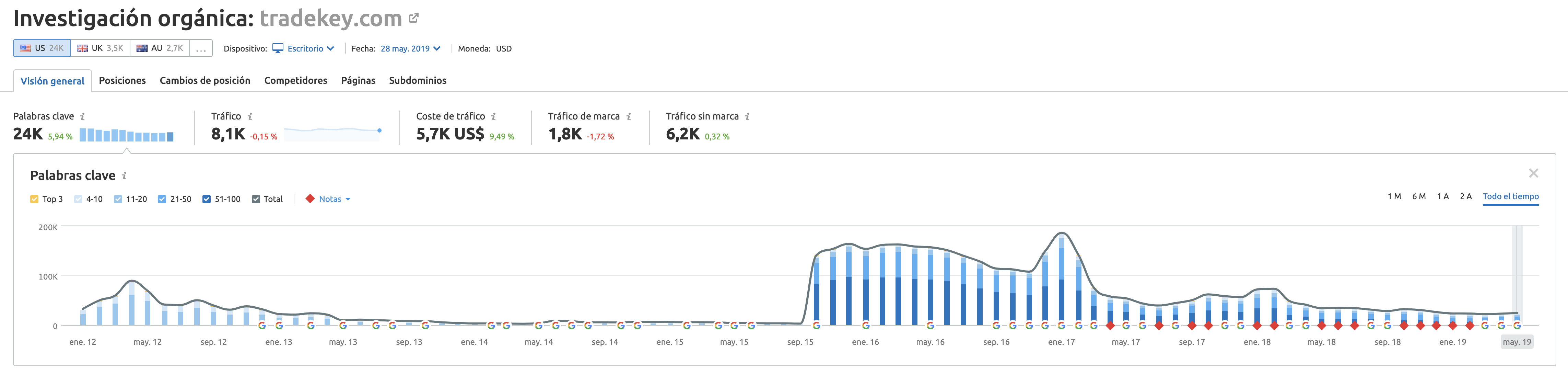Click the AU flag icon
The image size is (1568, 375).
click(x=142, y=48)
